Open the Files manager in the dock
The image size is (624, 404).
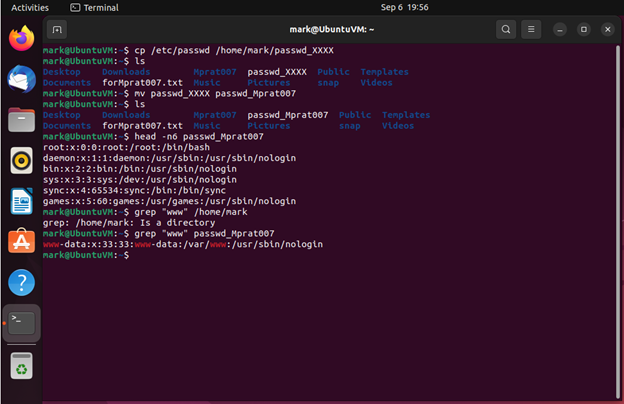click(21, 120)
